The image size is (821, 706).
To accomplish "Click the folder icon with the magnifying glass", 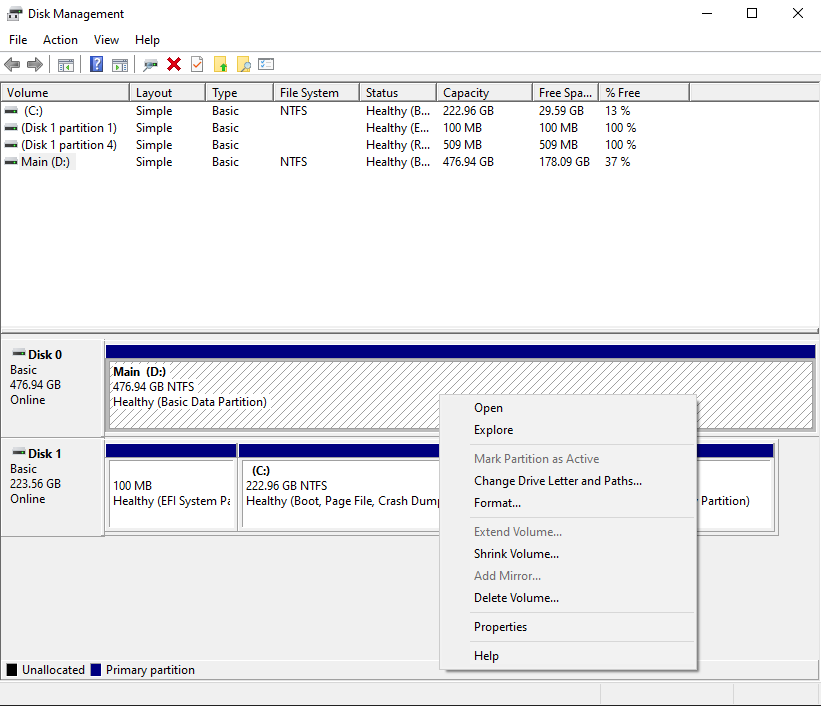I will [x=244, y=65].
